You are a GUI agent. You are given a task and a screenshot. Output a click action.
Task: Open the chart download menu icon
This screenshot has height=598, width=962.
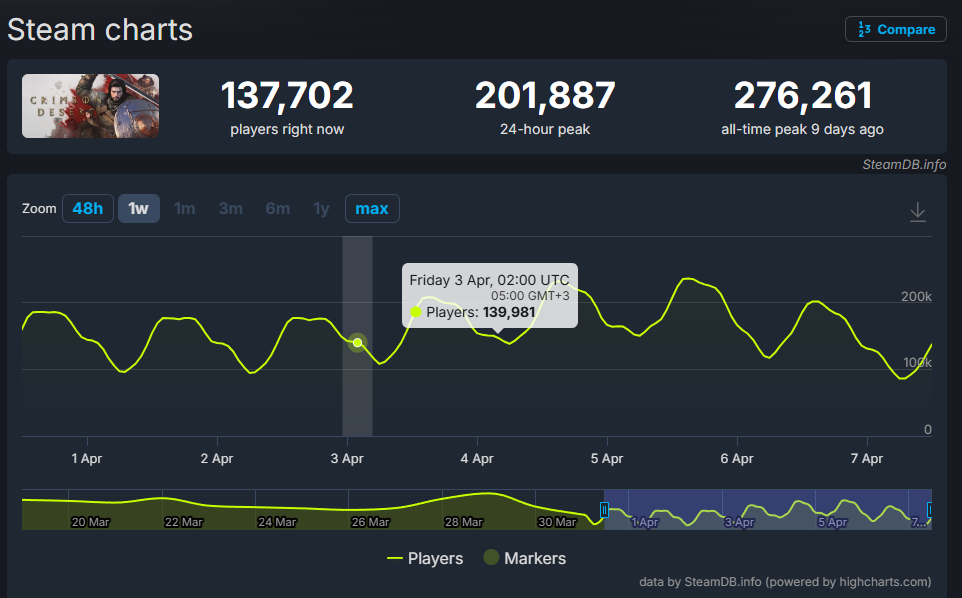[918, 212]
